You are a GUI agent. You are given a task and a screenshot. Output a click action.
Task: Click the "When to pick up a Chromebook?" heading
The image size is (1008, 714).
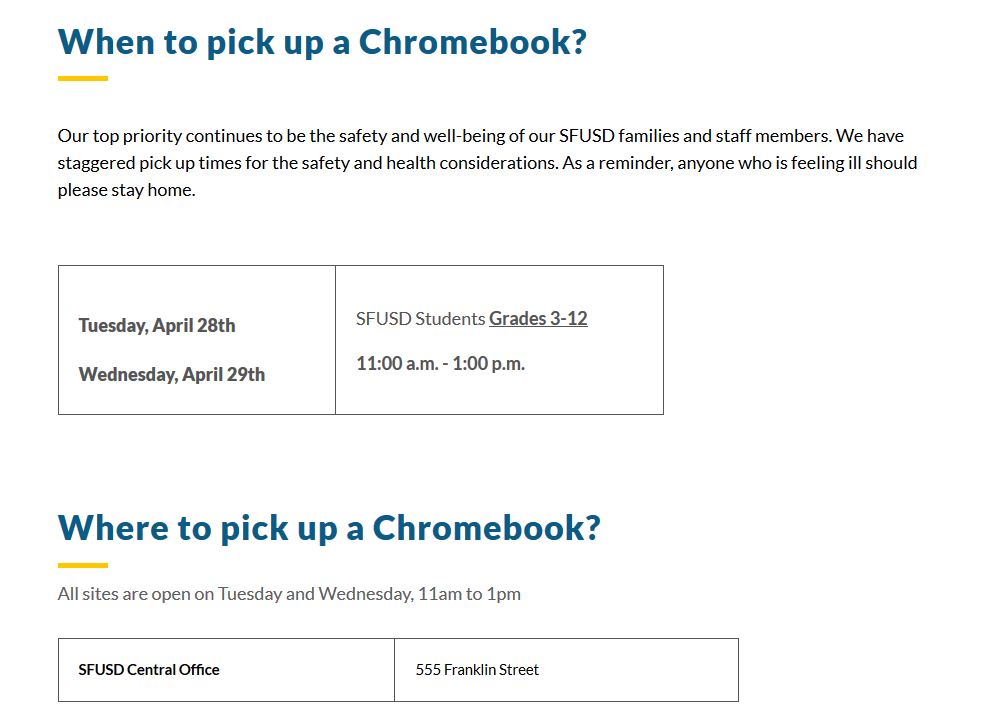pos(322,42)
